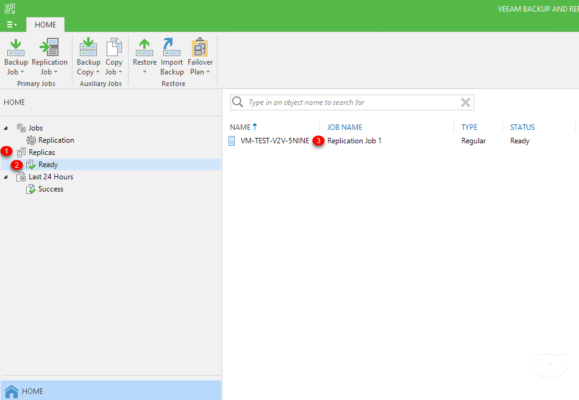The width and height of the screenshot is (579, 400).
Task: Click the Success status icon in tree
Action: (31, 189)
